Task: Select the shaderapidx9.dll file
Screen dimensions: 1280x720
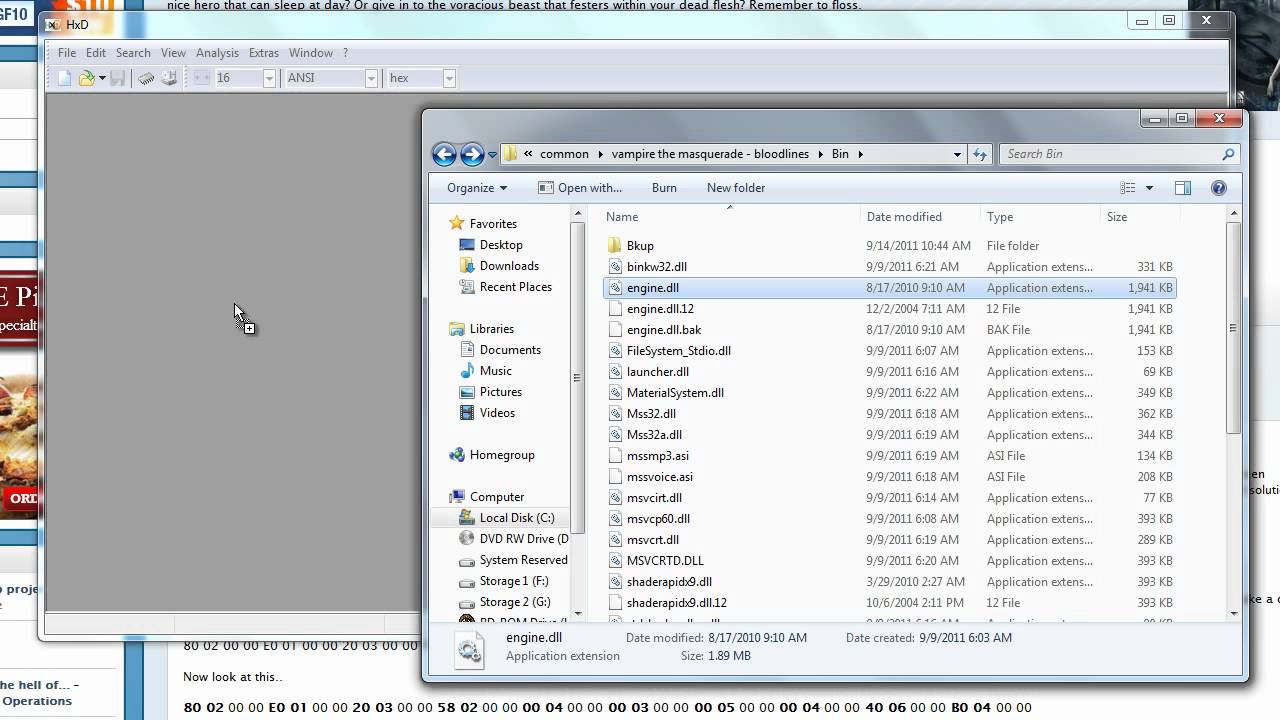Action: pos(669,582)
